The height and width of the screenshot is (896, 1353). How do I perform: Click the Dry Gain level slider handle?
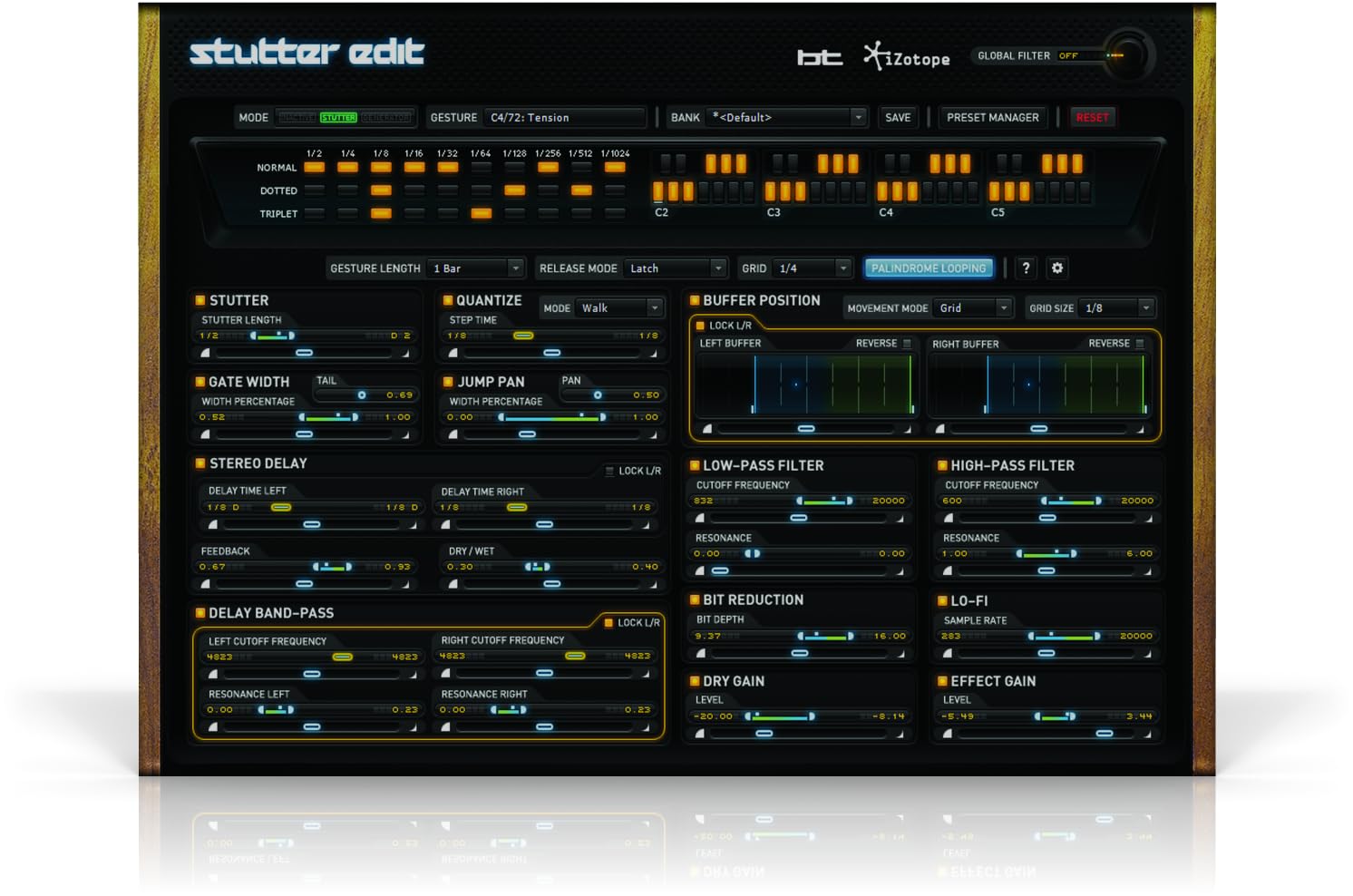(764, 733)
